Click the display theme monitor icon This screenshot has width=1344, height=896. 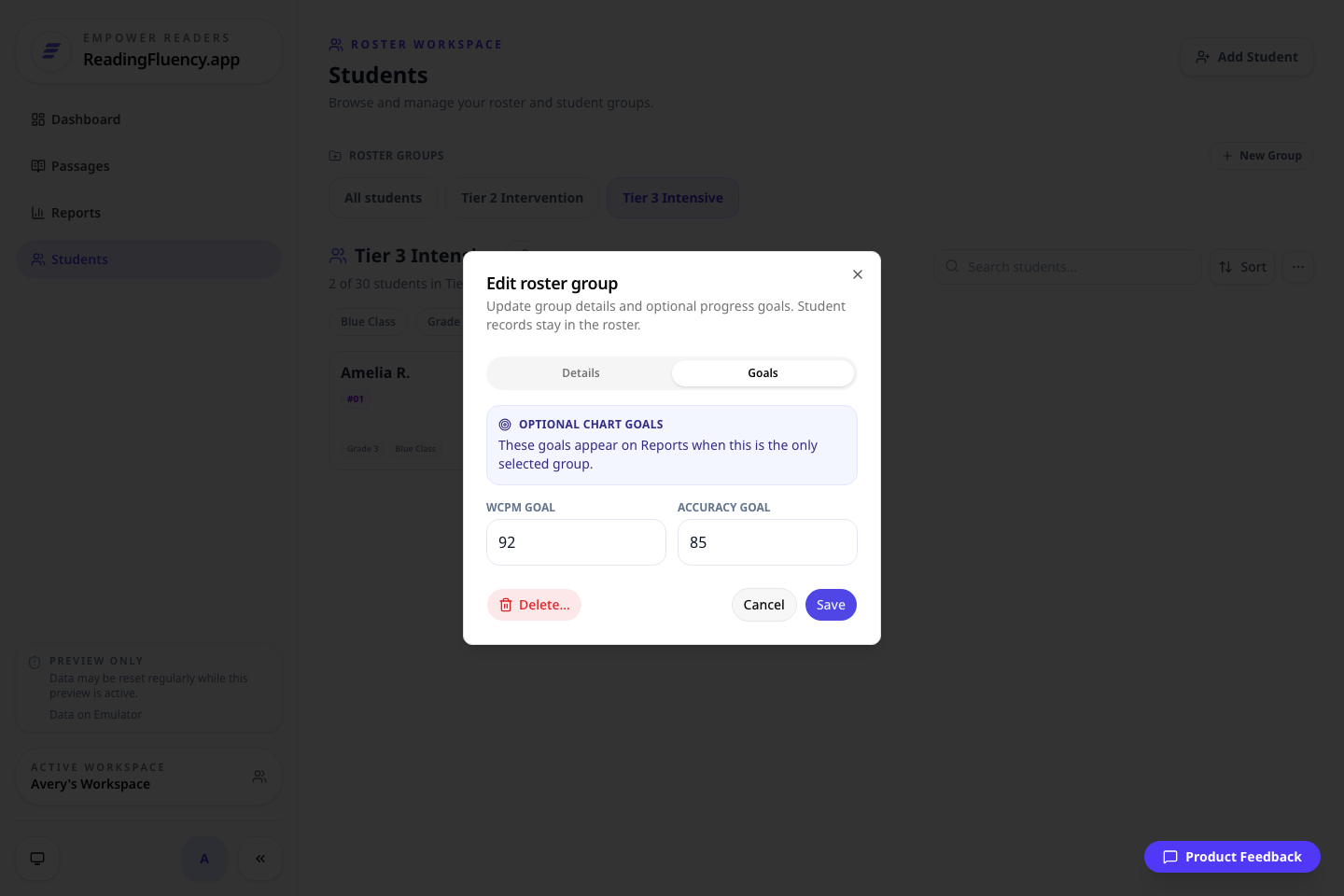click(37, 859)
